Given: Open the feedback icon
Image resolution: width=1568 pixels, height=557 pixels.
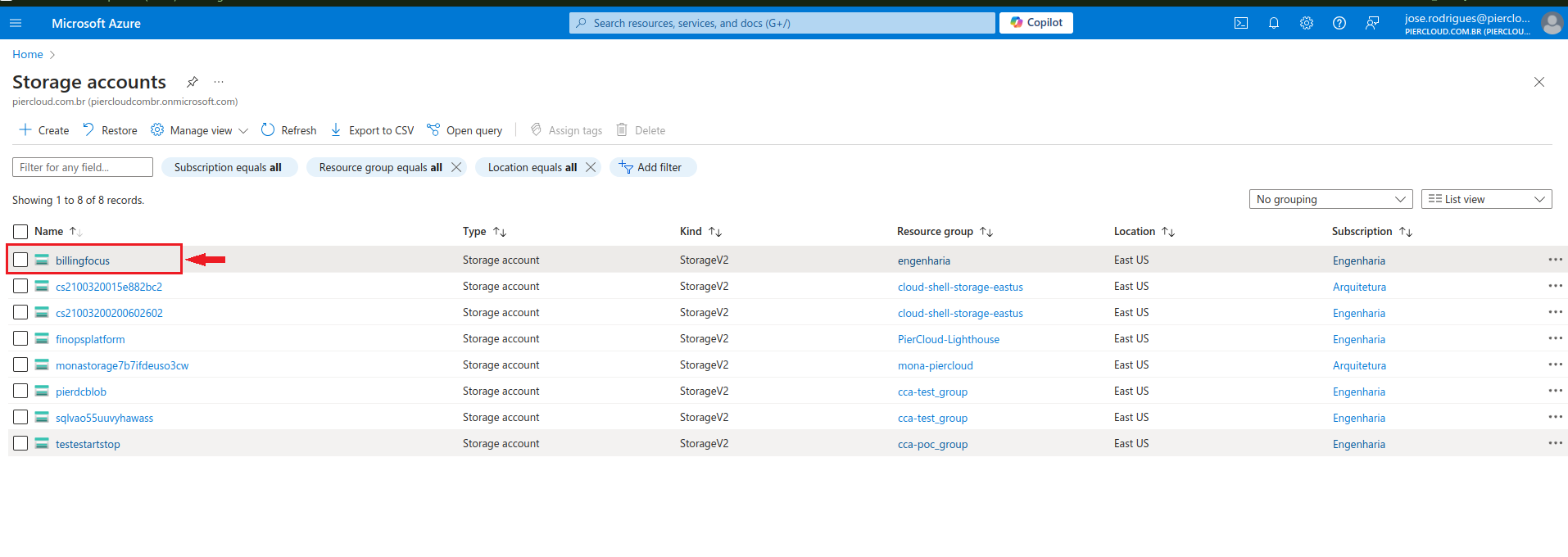Looking at the screenshot, I should coord(1372,23).
